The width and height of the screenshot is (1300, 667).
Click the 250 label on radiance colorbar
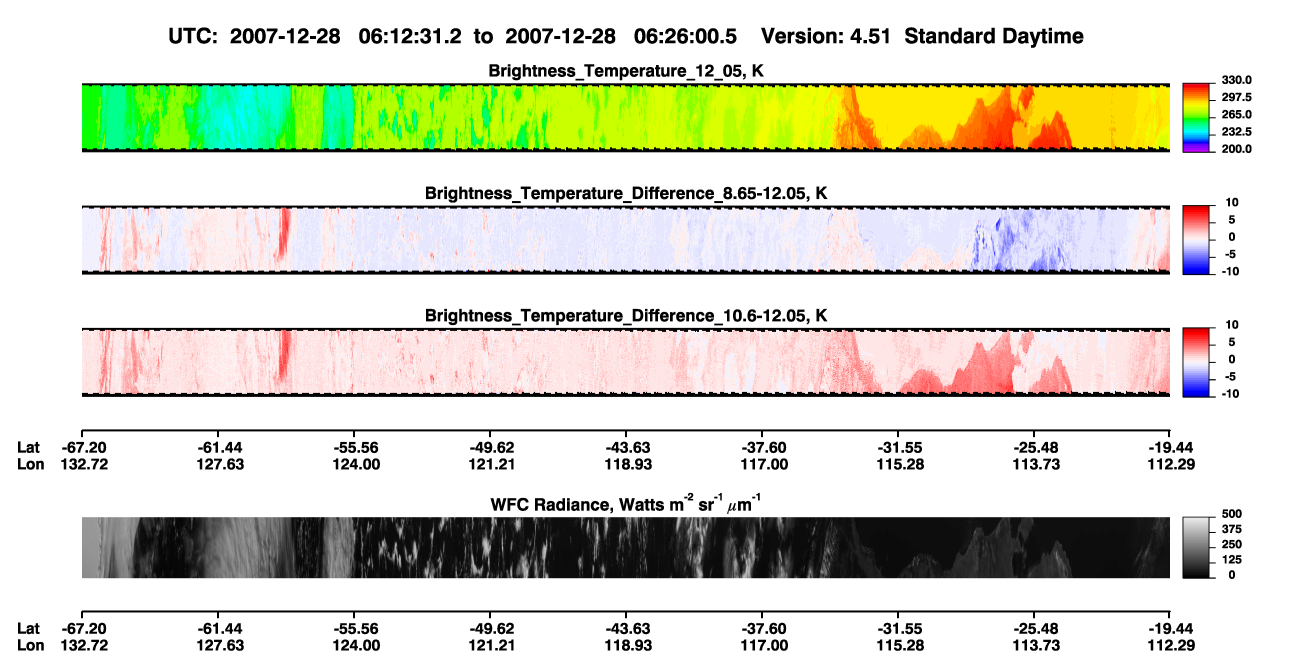1231,545
